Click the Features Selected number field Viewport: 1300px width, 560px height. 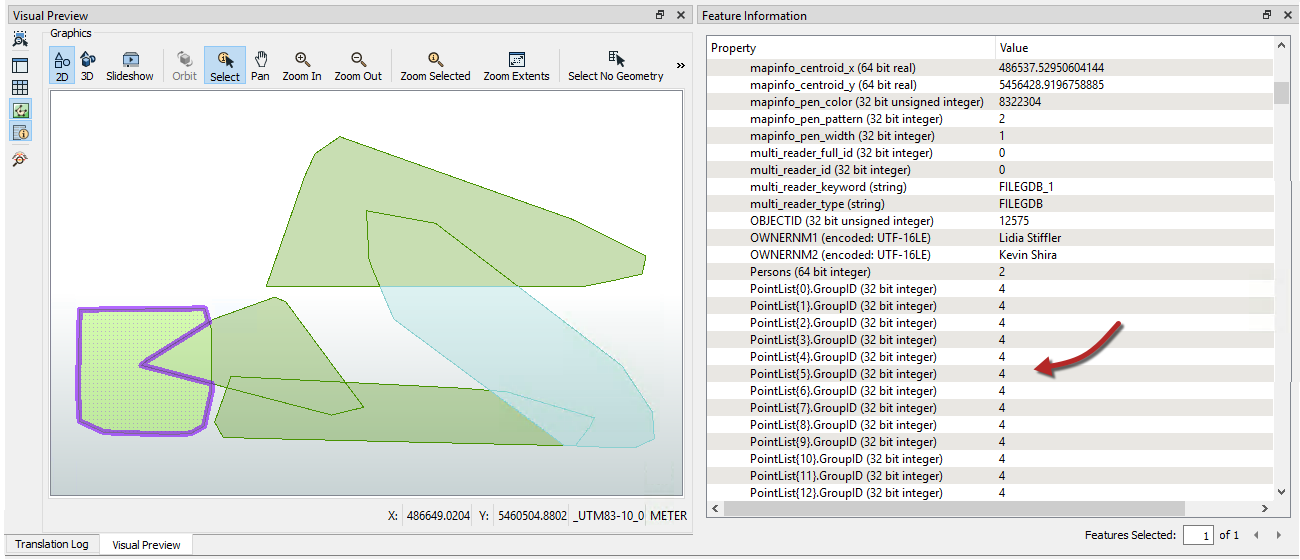pos(1198,535)
